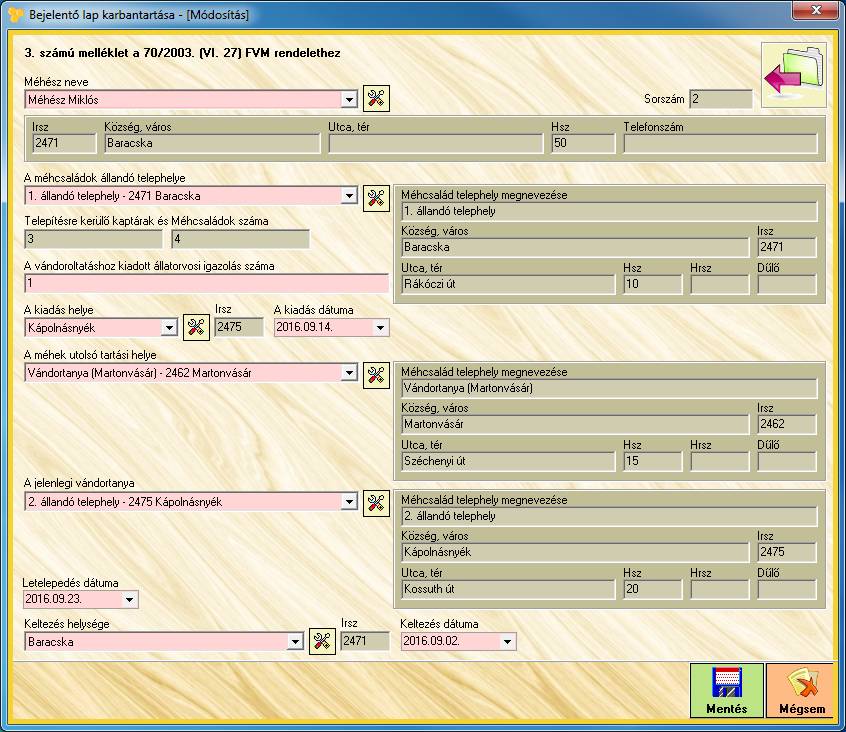Open the A kiadás helye dropdown
The width and height of the screenshot is (846, 732).
pos(169,328)
